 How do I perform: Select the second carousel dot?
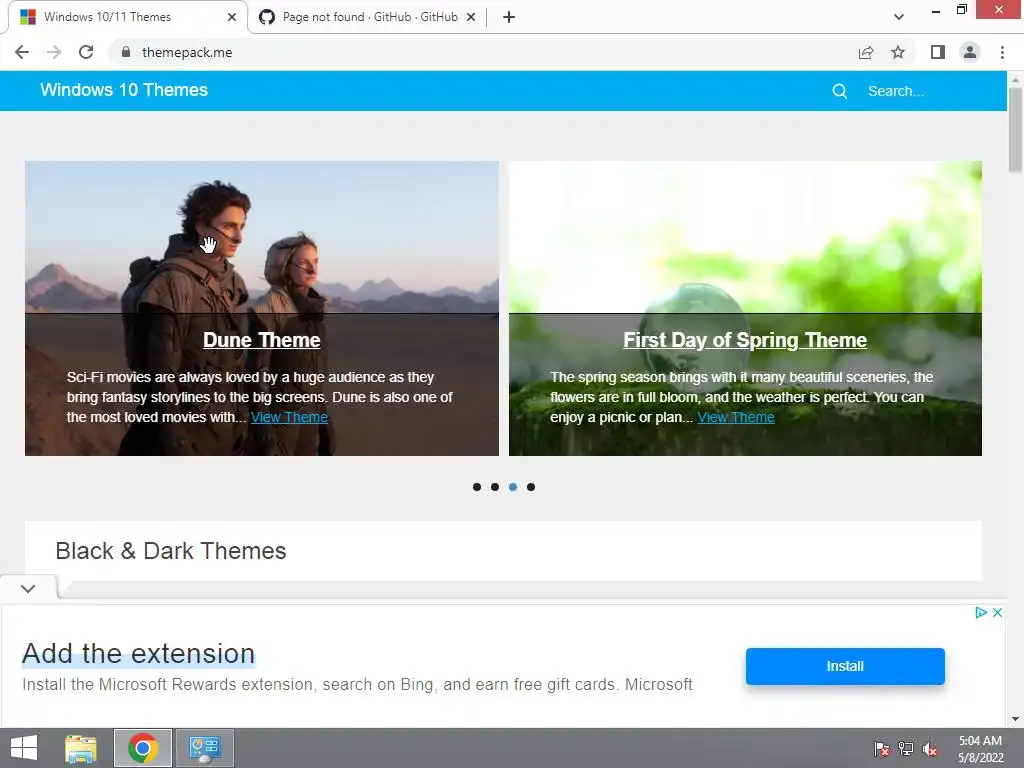495,487
